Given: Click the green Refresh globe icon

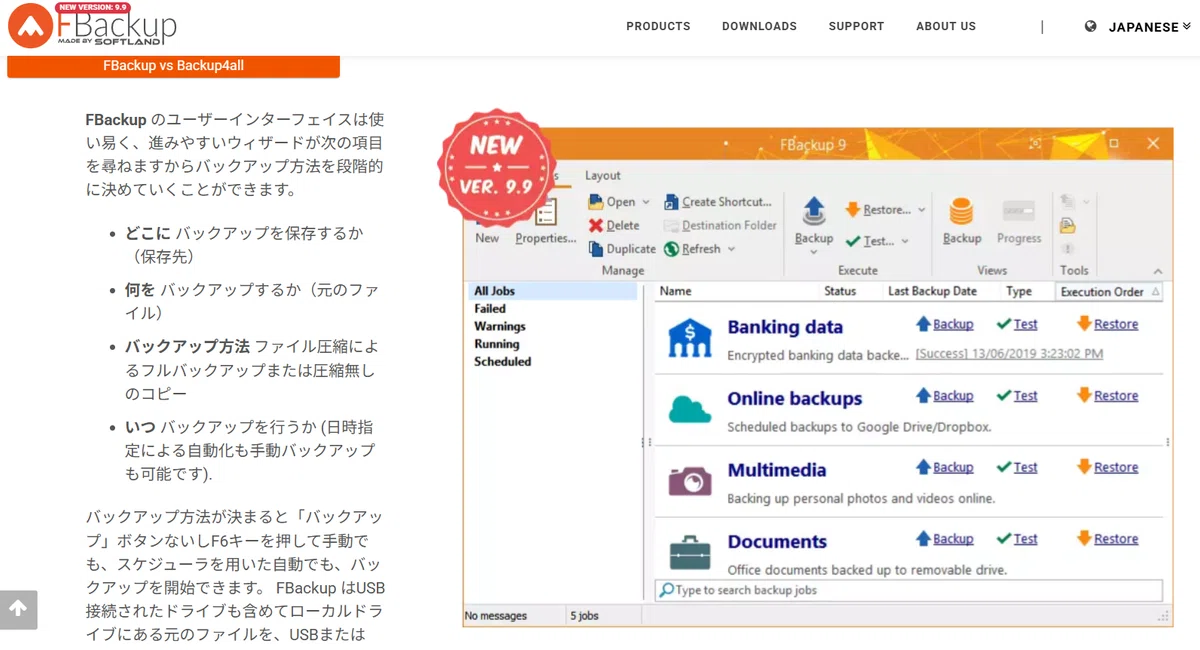Looking at the screenshot, I should point(671,249).
